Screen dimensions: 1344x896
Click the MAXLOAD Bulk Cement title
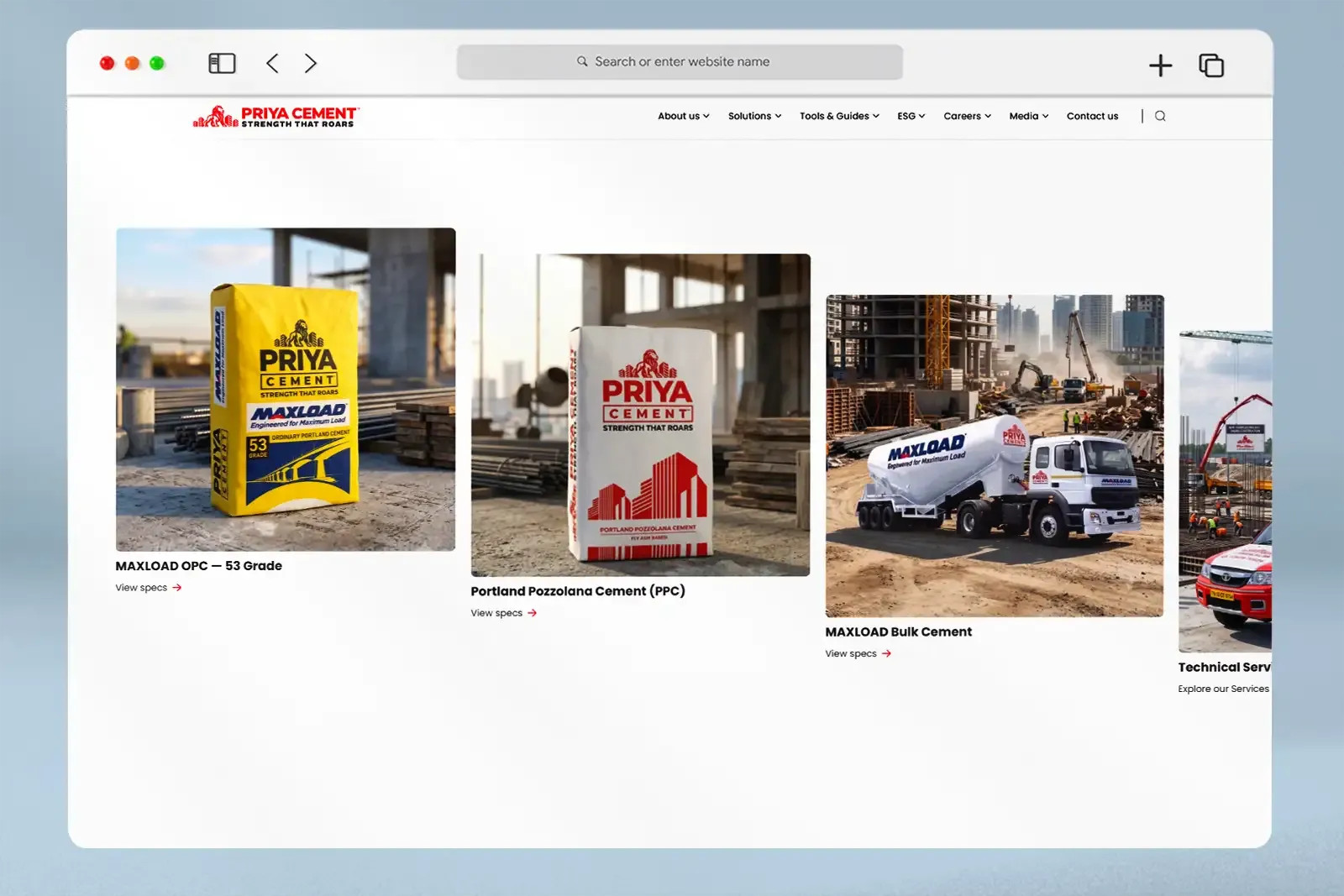pyautogui.click(x=899, y=631)
